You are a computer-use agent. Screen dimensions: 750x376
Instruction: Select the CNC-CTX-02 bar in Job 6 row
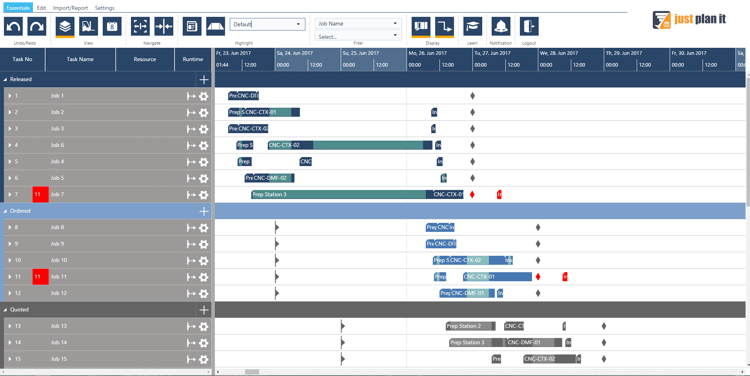pyautogui.click(x=350, y=145)
